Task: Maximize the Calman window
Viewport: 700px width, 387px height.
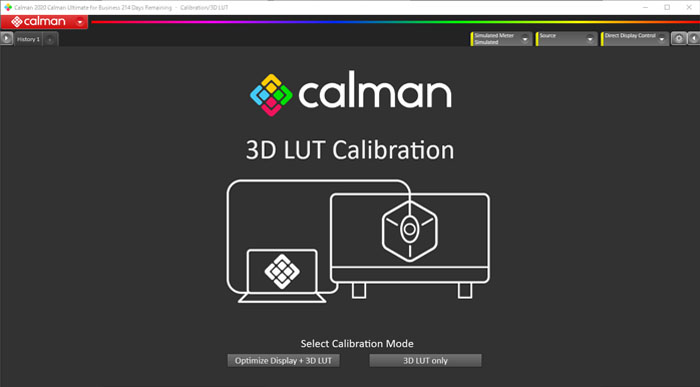Action: pos(667,7)
